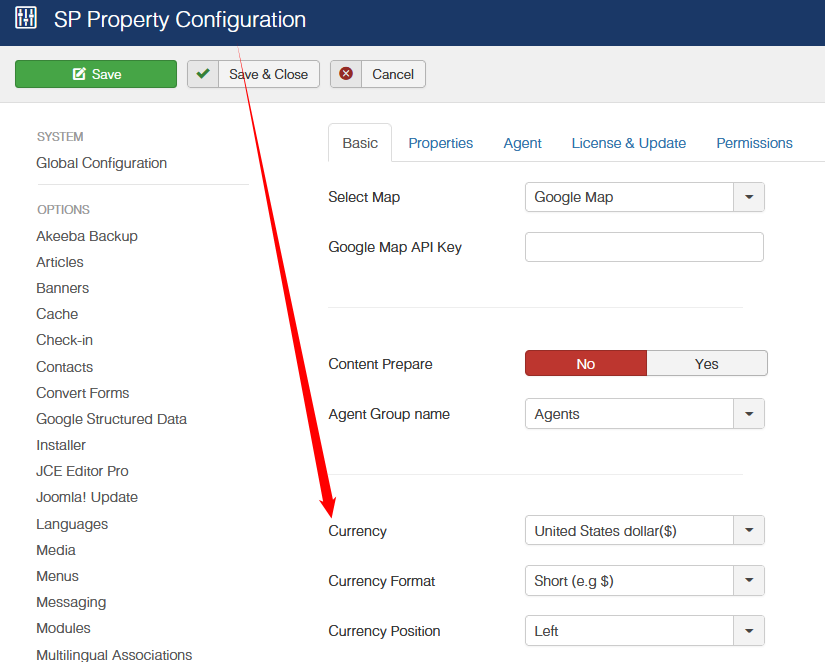Open the License & Update tab

[628, 143]
